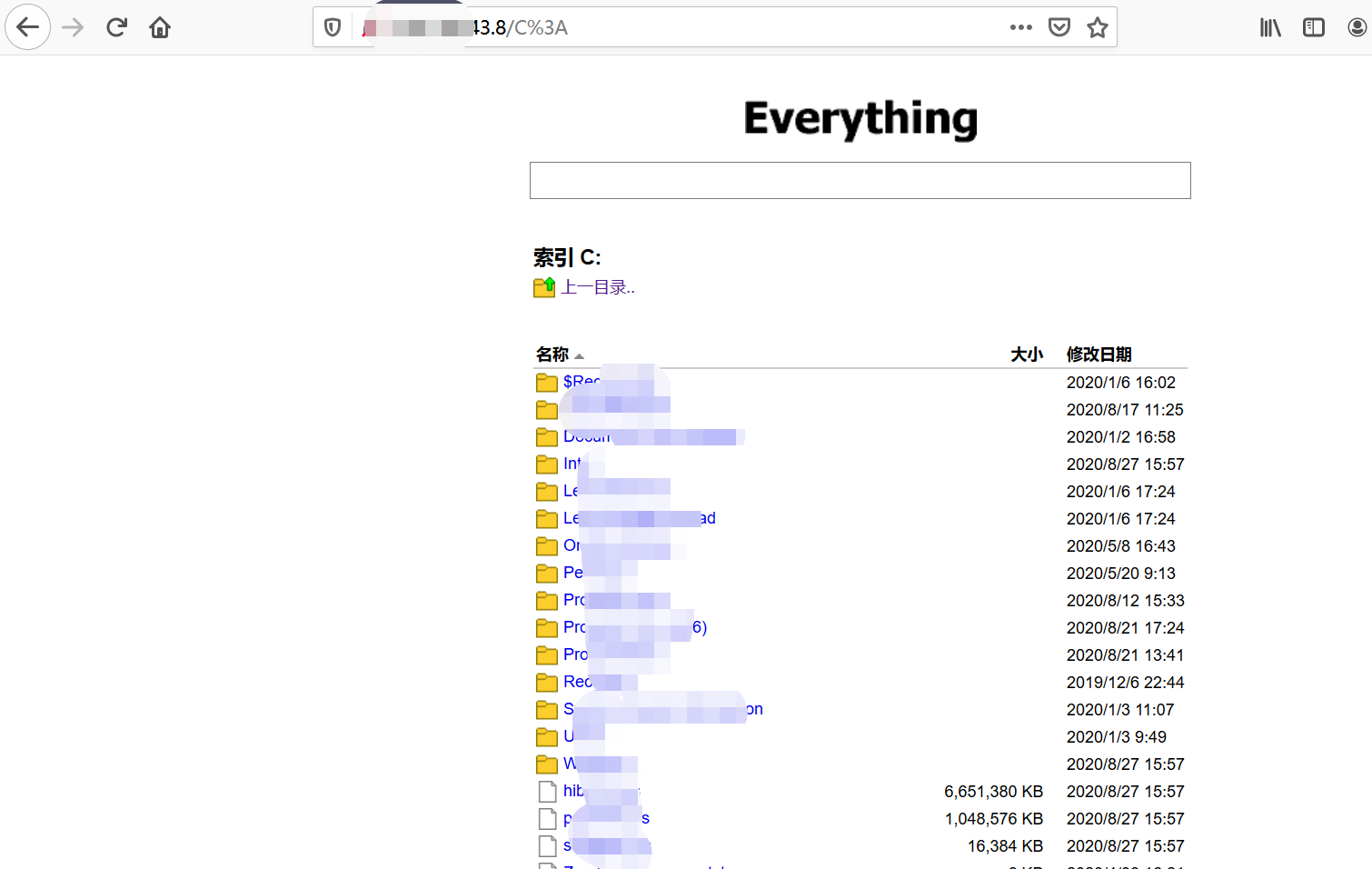1372x869 pixels.
Task: Click the date 2020/8/27 15:57 of the Int row
Action: [x=1126, y=464]
